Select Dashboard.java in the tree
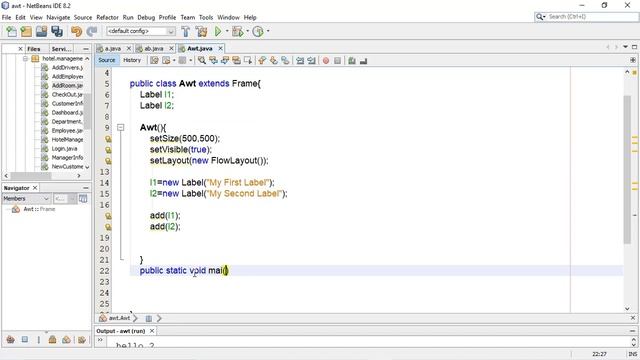This screenshot has height=360, width=640. 67,113
